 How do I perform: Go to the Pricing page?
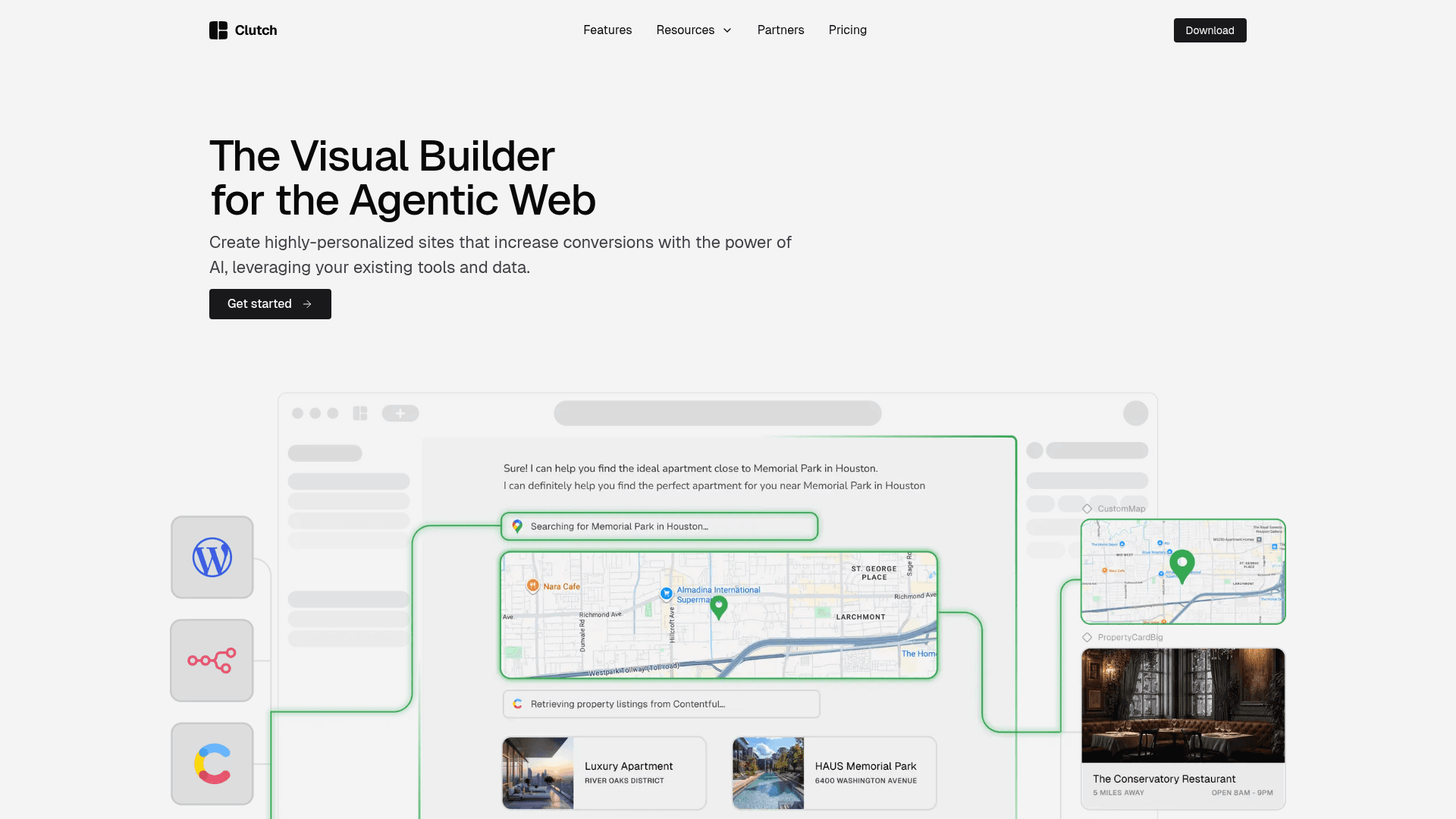[x=848, y=30]
